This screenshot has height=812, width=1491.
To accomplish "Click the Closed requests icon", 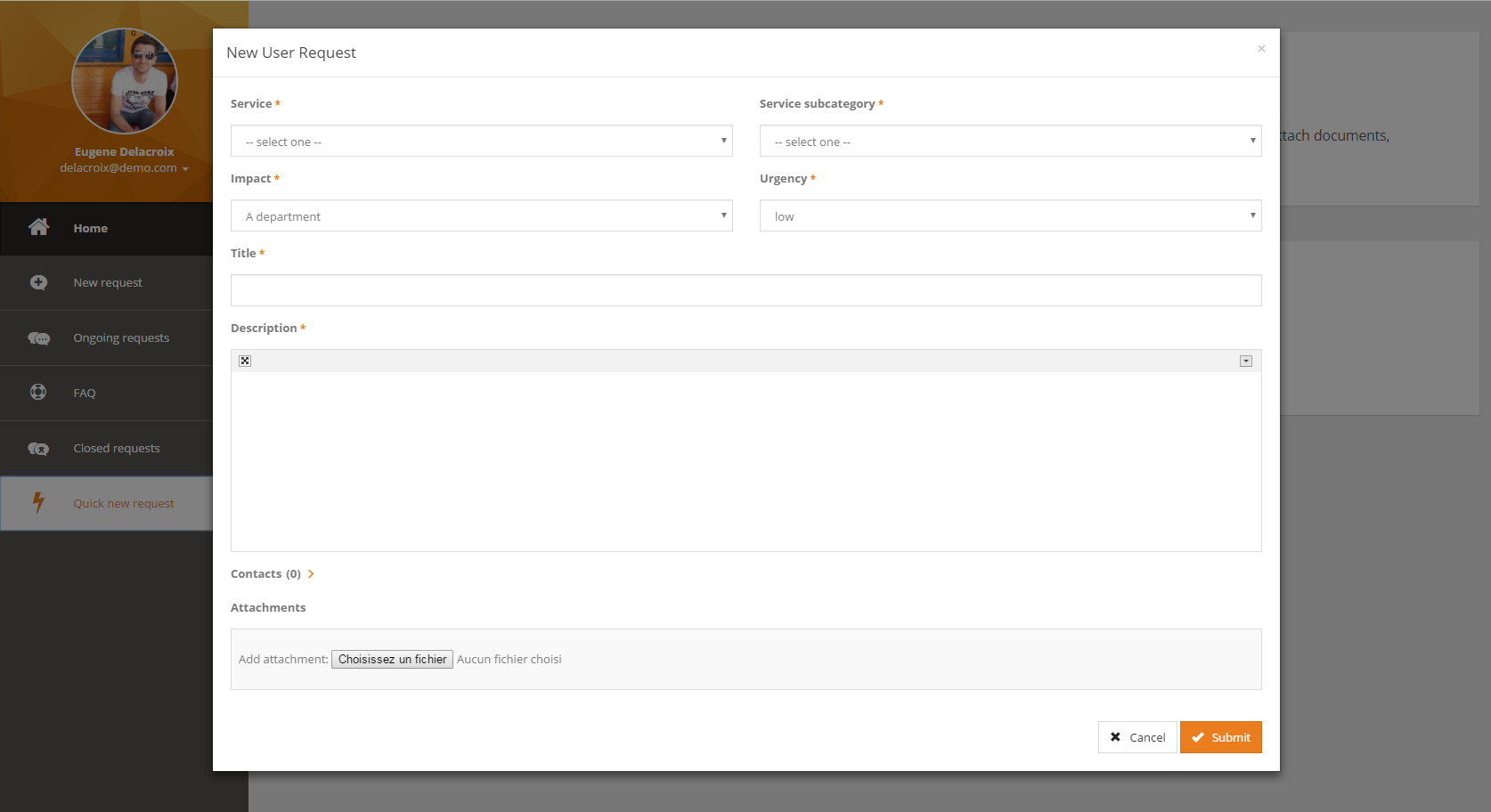I will pos(38,449).
